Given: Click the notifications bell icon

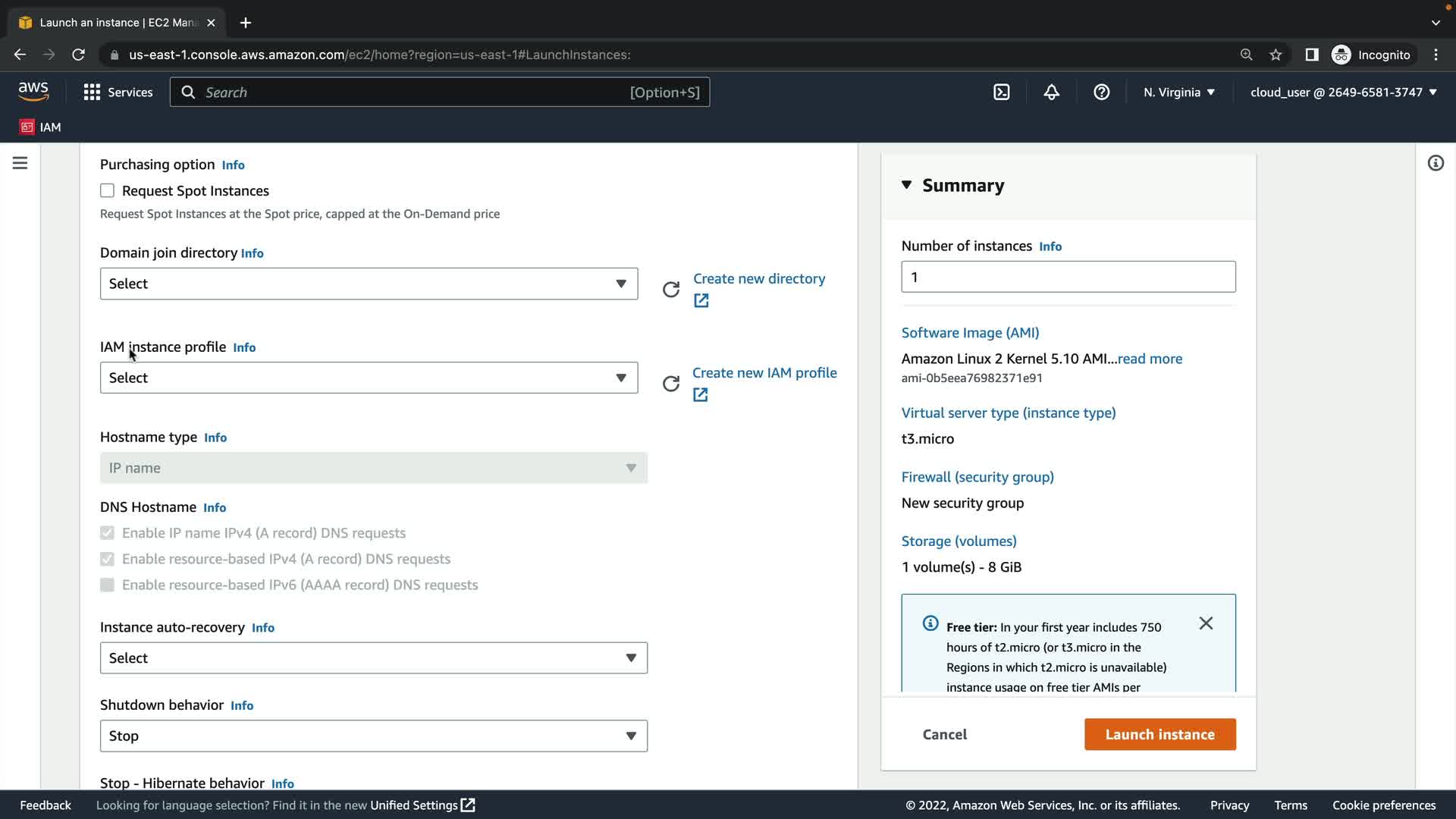Looking at the screenshot, I should (x=1051, y=93).
